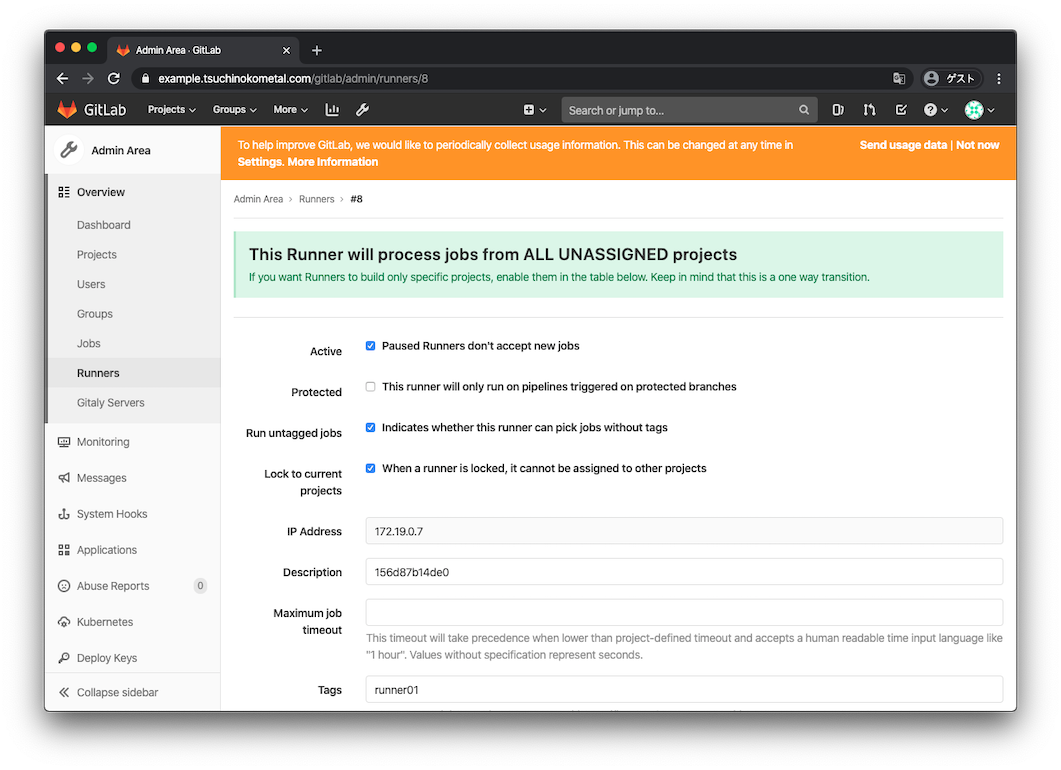Click the Collapse sidebar chevrons icon
The width and height of the screenshot is (1061, 770).
64,692
